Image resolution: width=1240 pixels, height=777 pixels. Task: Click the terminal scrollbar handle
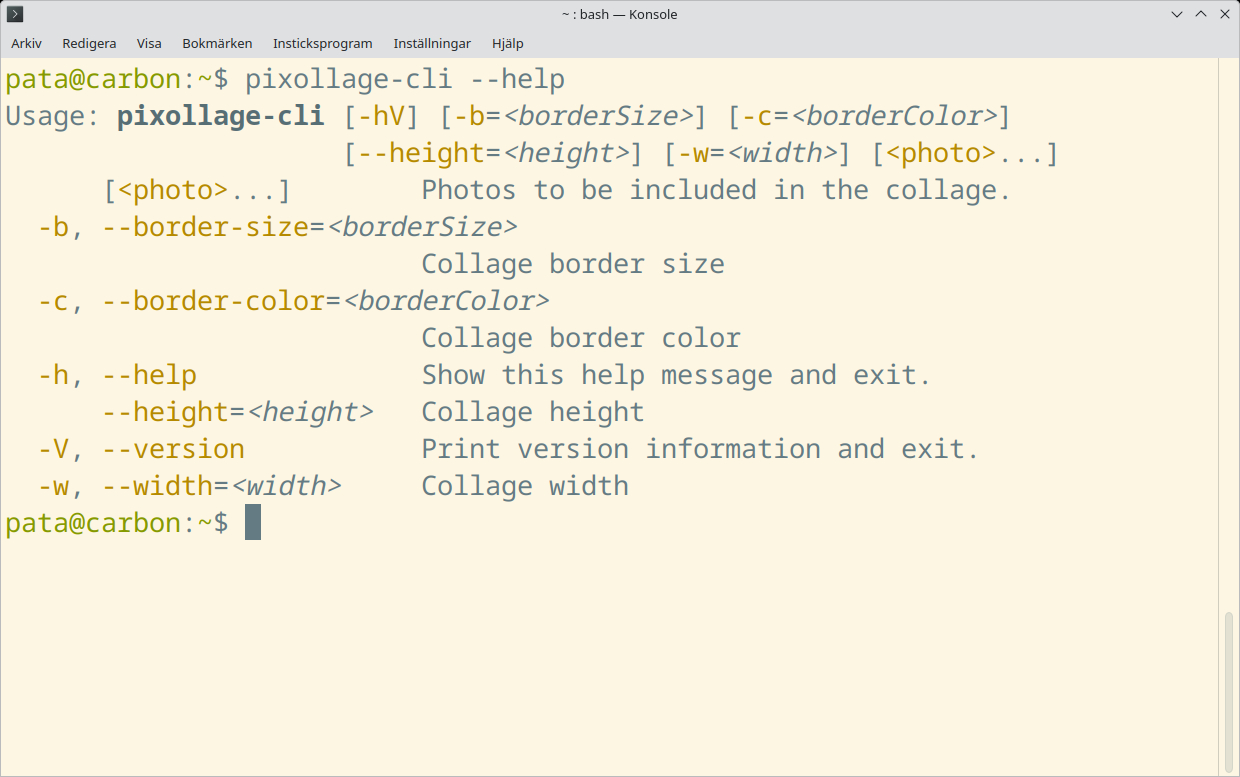pyautogui.click(x=1229, y=690)
